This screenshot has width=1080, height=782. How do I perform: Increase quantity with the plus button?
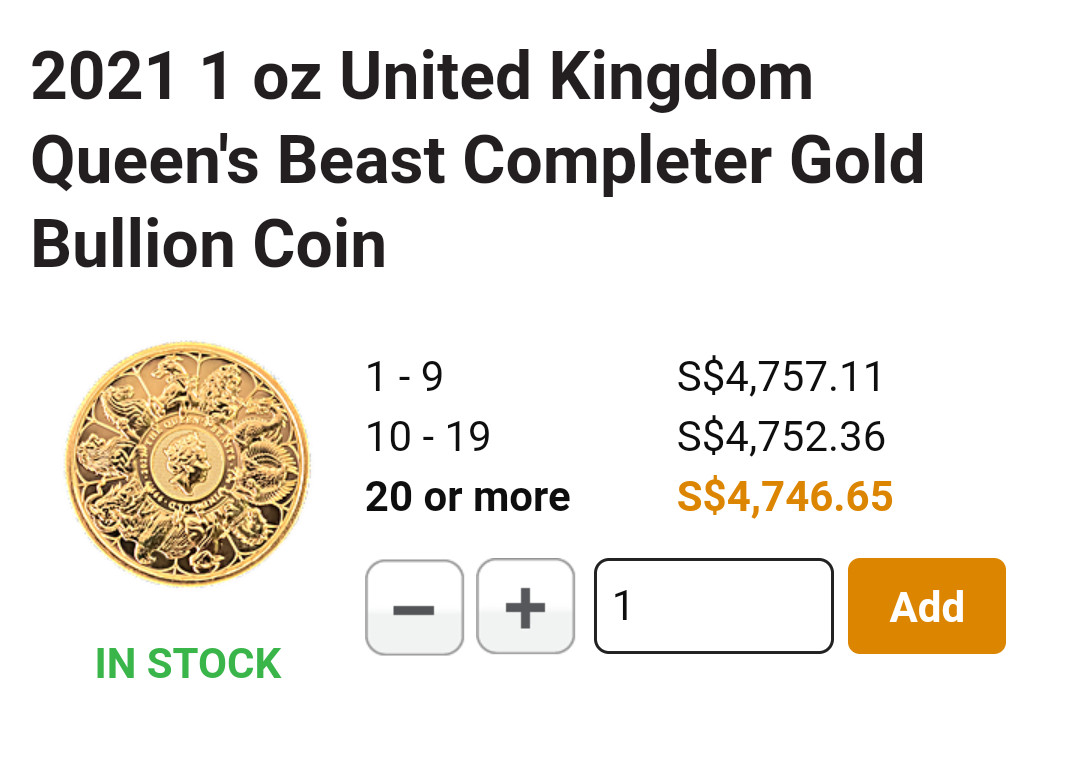(x=525, y=607)
